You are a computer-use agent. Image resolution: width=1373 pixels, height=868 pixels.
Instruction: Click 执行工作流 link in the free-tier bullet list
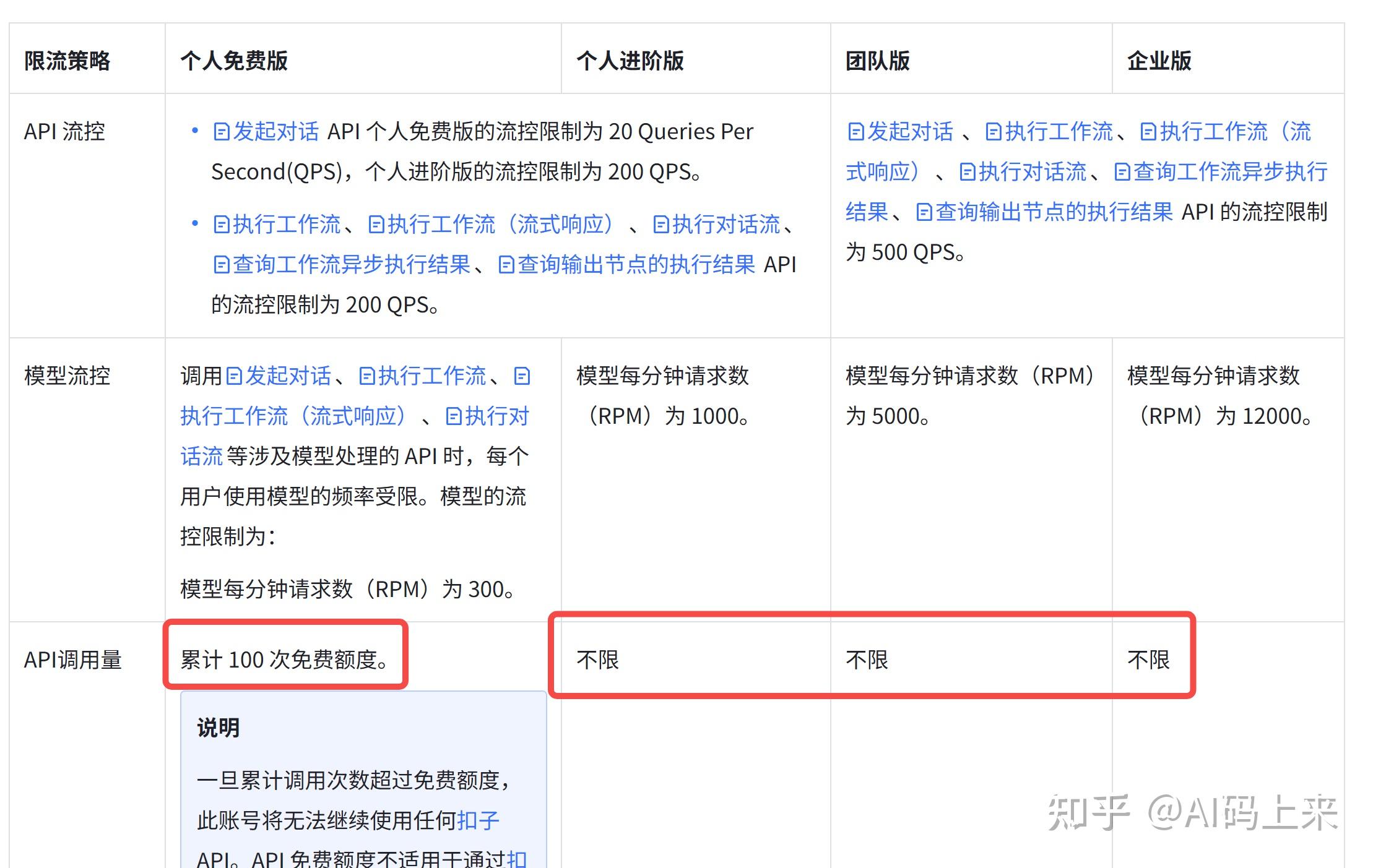286,224
